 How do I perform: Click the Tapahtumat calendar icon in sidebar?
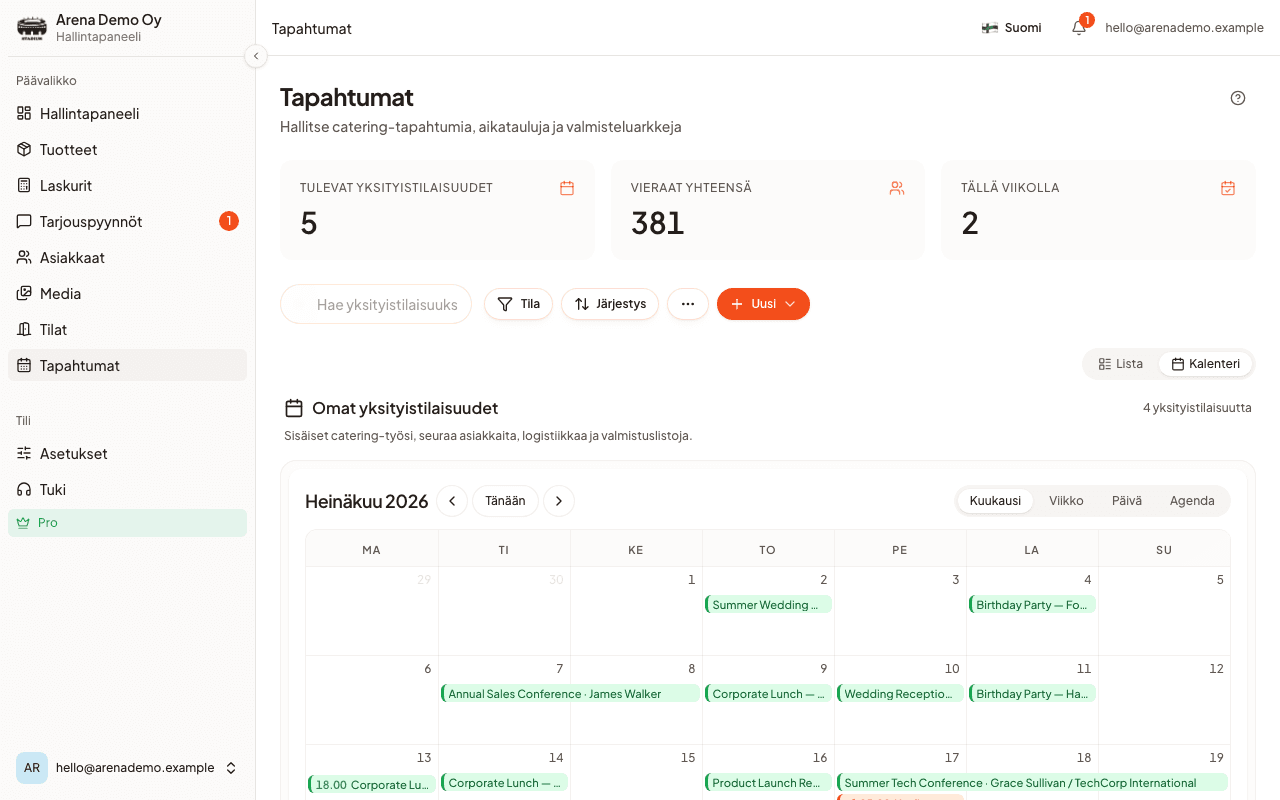pyautogui.click(x=24, y=365)
